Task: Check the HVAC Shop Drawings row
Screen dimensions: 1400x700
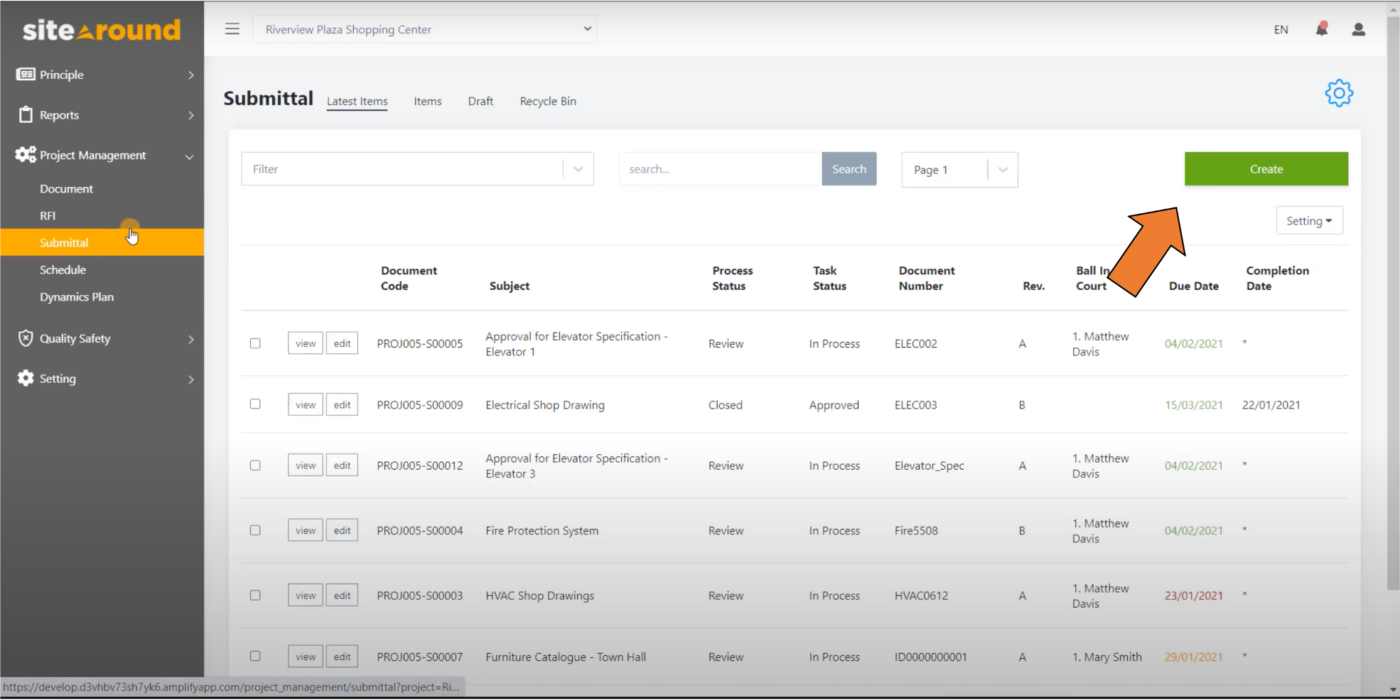Action: [255, 595]
